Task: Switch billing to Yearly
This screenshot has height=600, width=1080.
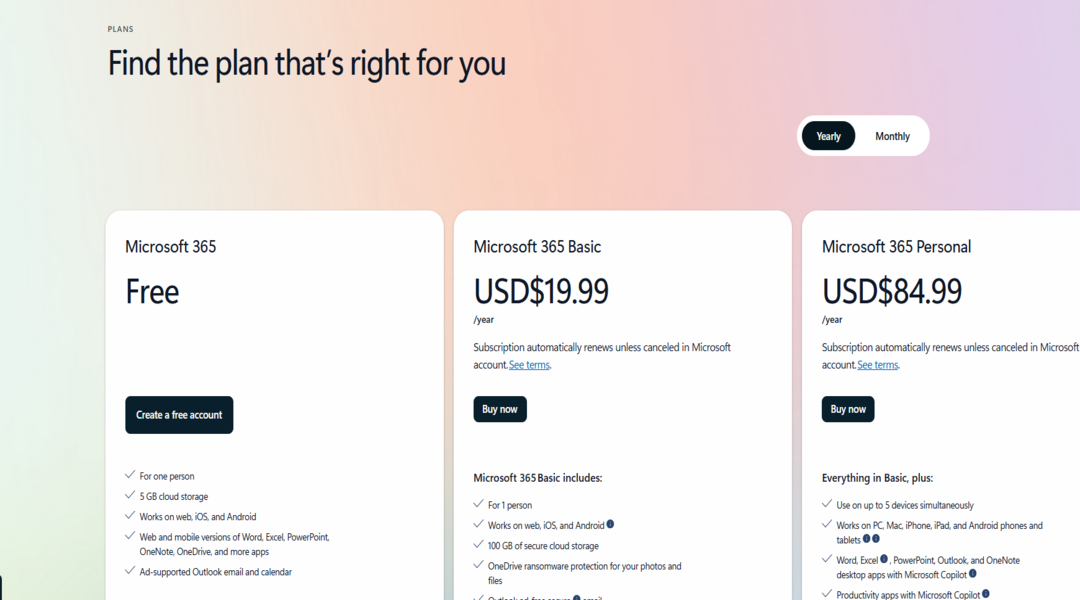Action: pos(828,136)
